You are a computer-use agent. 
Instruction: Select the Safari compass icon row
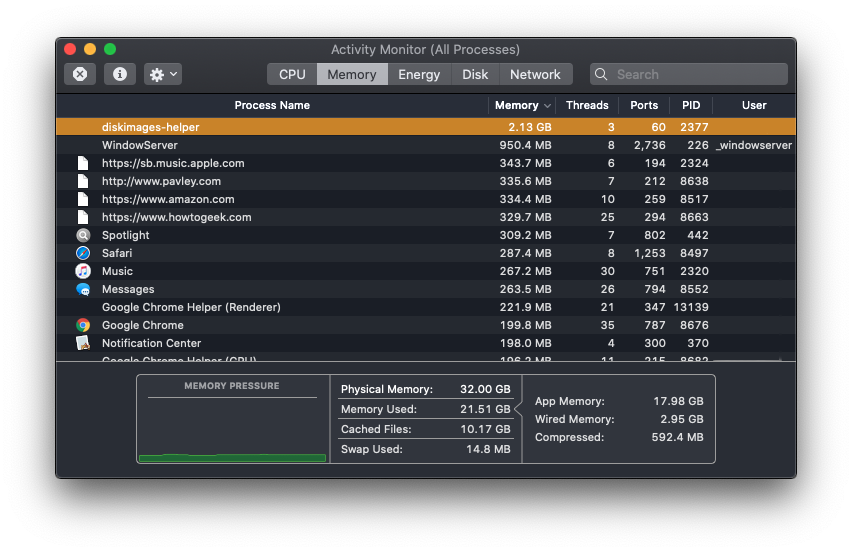click(83, 253)
